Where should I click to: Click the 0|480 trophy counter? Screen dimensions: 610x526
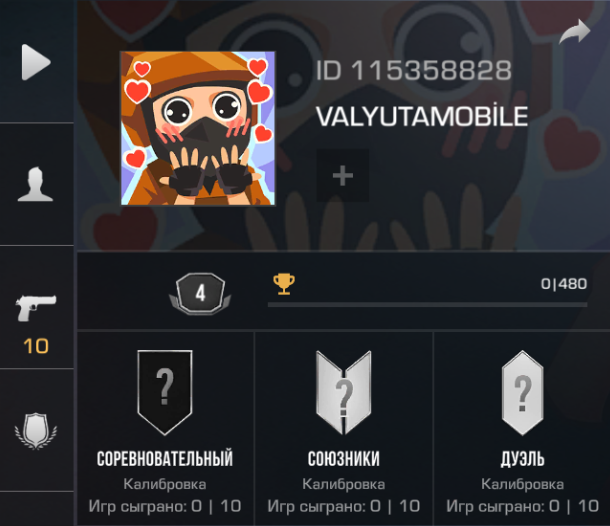click(x=564, y=284)
